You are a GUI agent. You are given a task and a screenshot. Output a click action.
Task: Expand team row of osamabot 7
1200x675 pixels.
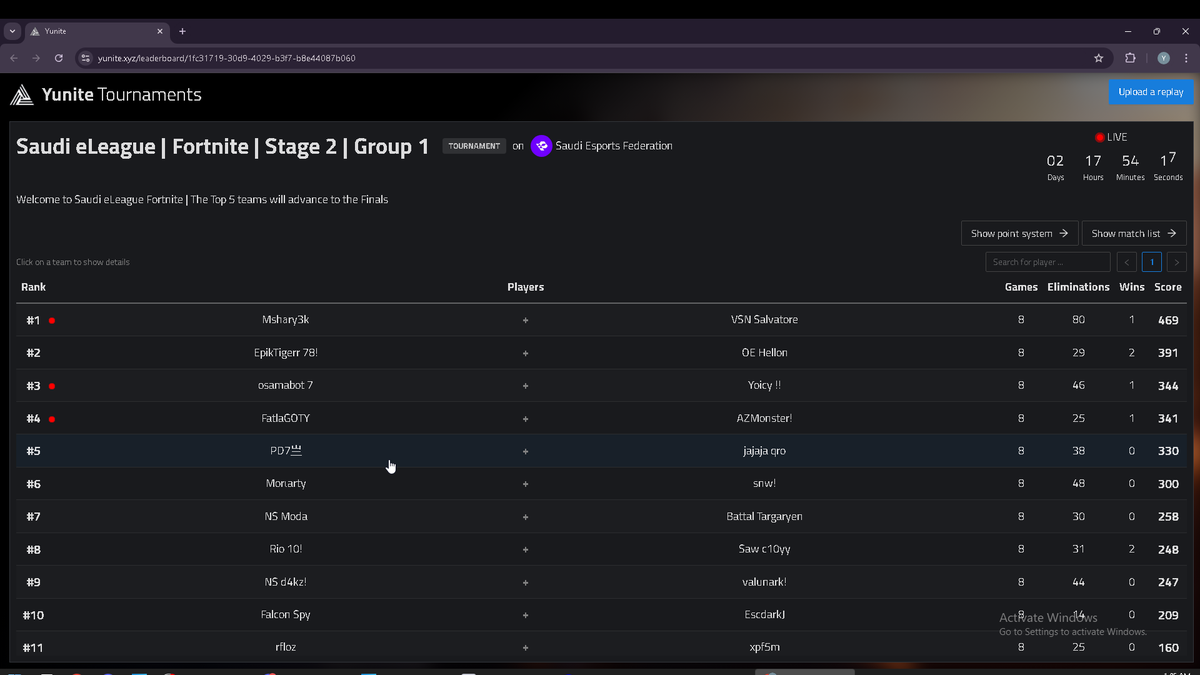point(600,385)
